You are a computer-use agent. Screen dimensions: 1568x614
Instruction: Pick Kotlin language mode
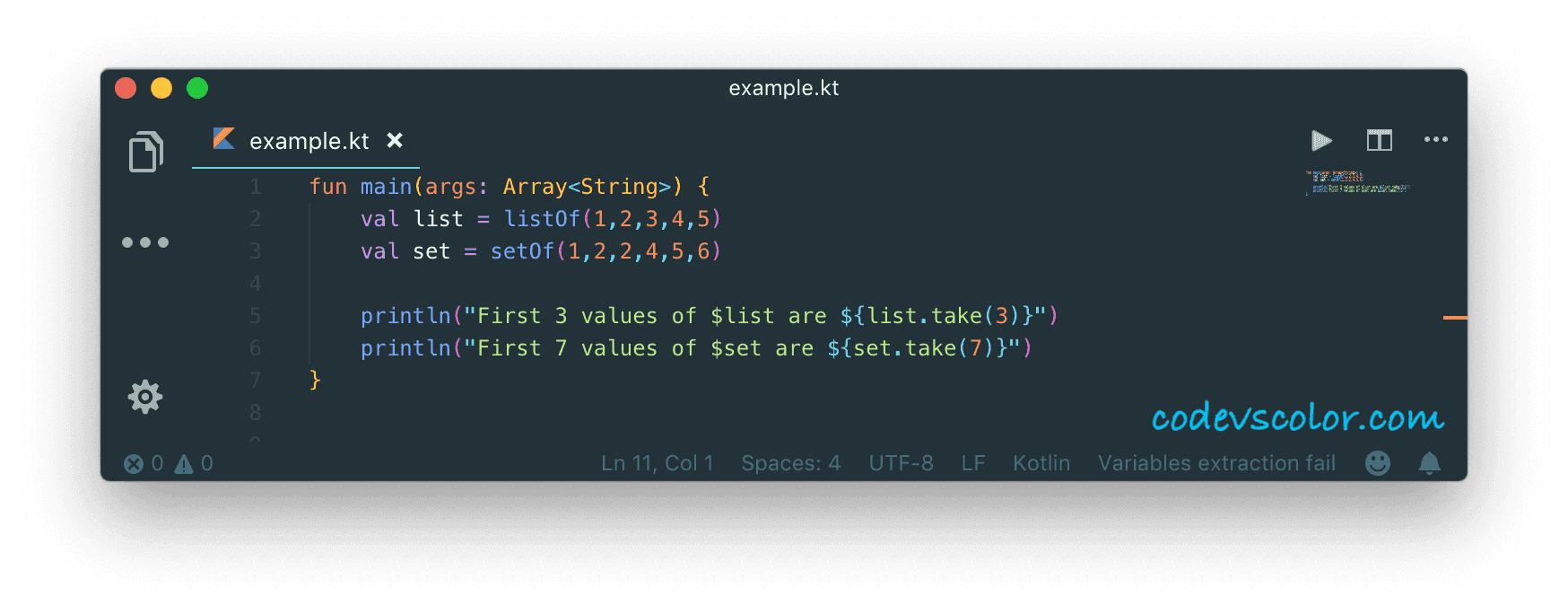(x=1041, y=463)
